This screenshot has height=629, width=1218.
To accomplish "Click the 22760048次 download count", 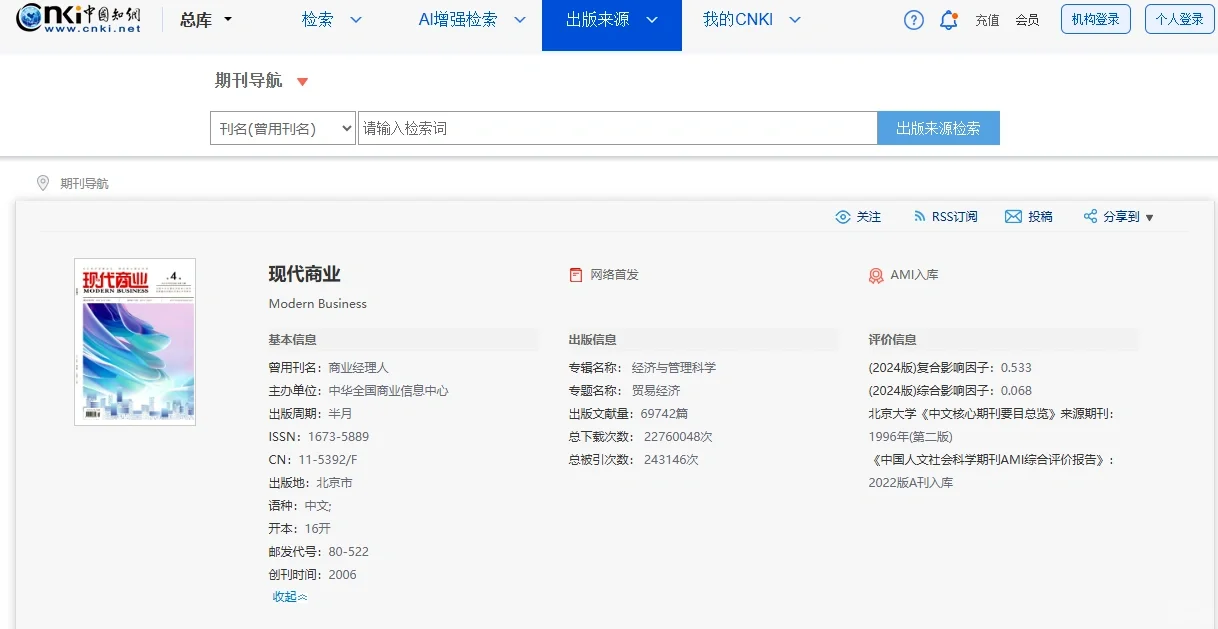I will pyautogui.click(x=678, y=437).
